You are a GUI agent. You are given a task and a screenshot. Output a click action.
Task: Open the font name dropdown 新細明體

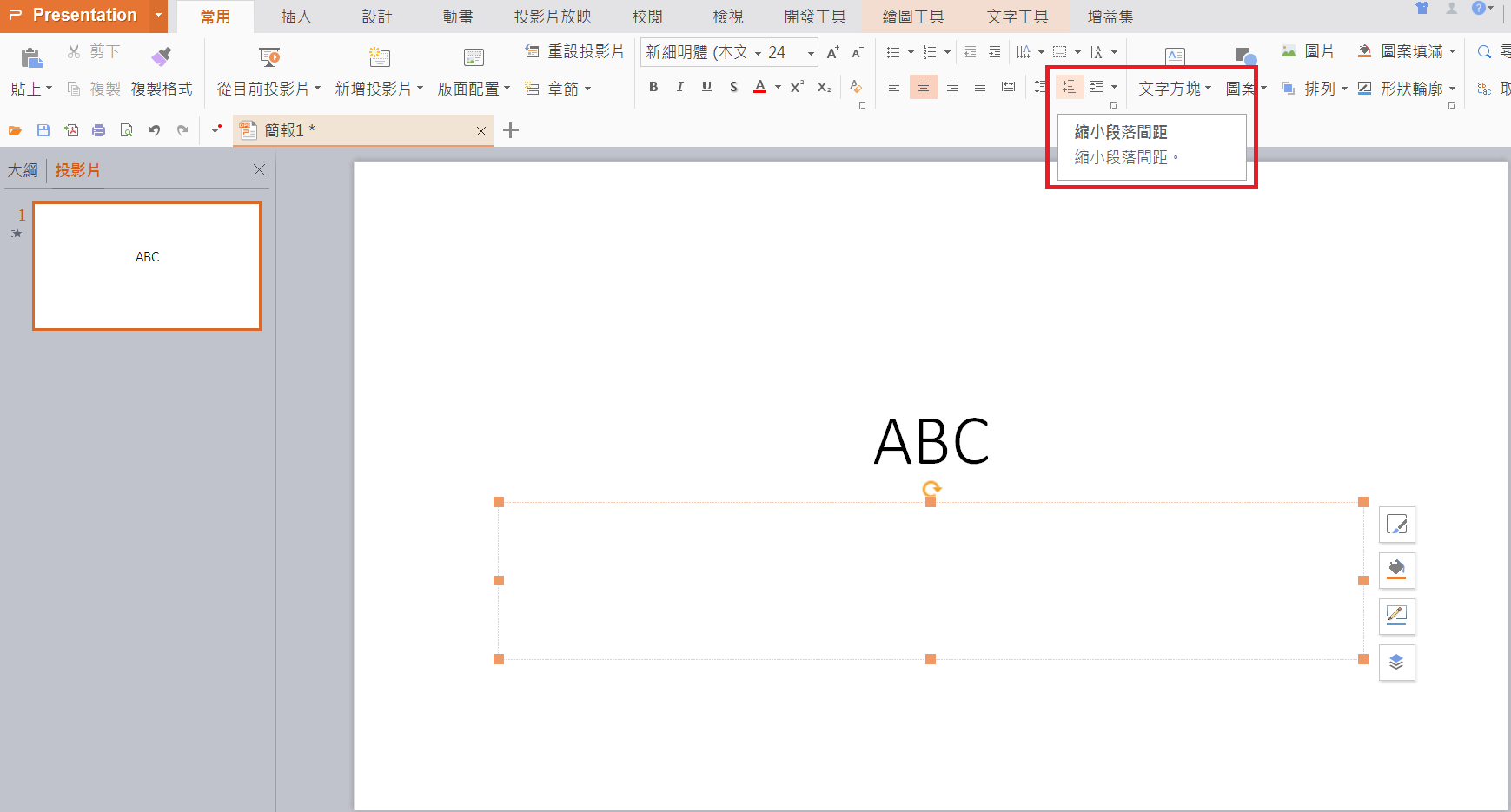pyautogui.click(x=758, y=53)
